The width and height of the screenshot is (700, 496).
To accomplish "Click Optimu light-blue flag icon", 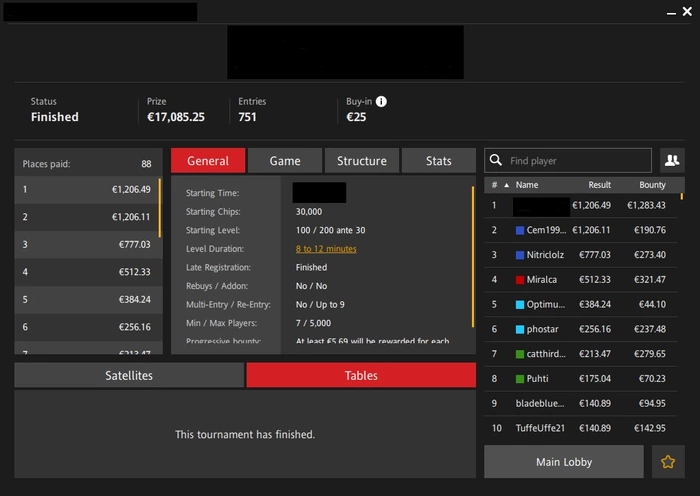I will pos(520,304).
